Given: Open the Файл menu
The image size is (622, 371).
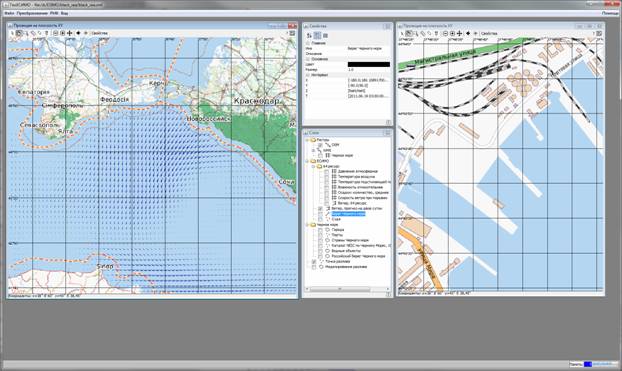Looking at the screenshot, I should (10, 13).
